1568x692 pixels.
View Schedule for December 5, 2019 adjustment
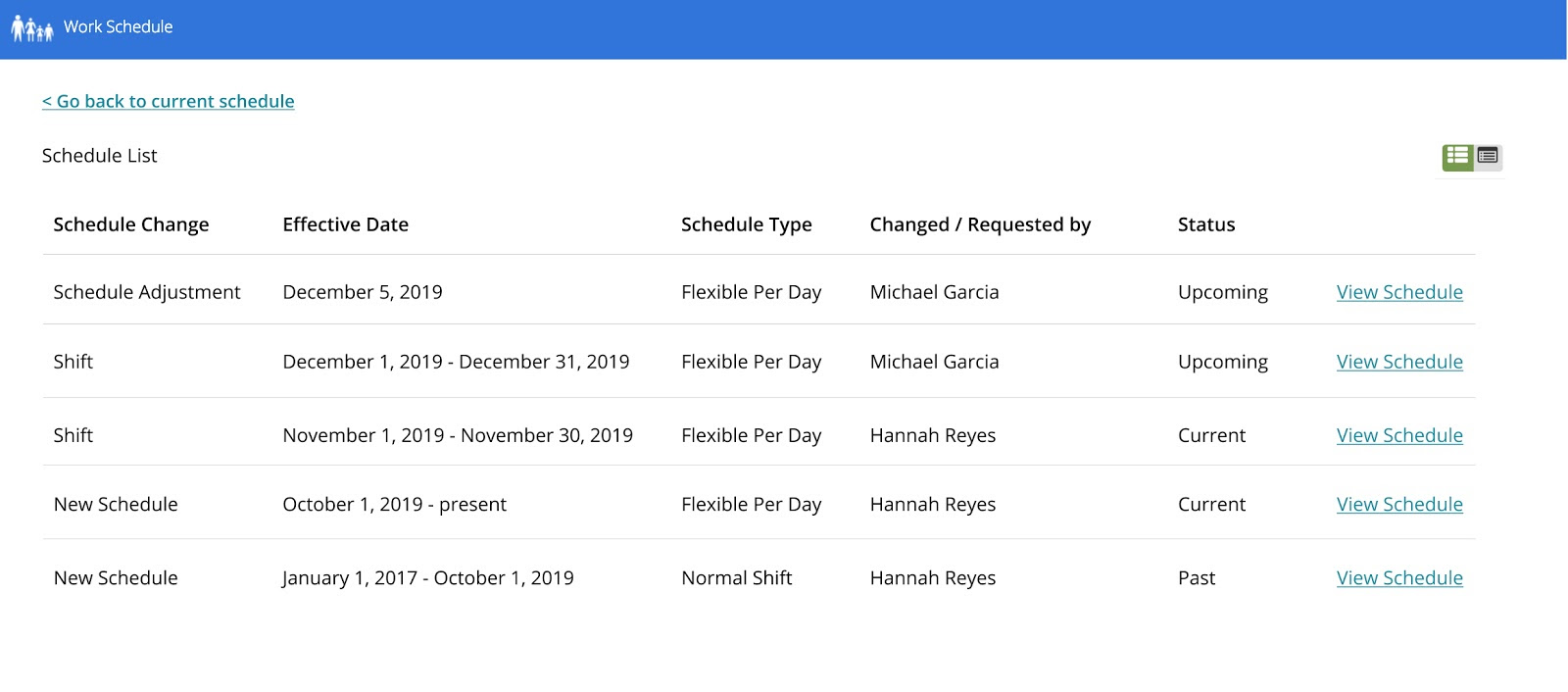[1399, 292]
